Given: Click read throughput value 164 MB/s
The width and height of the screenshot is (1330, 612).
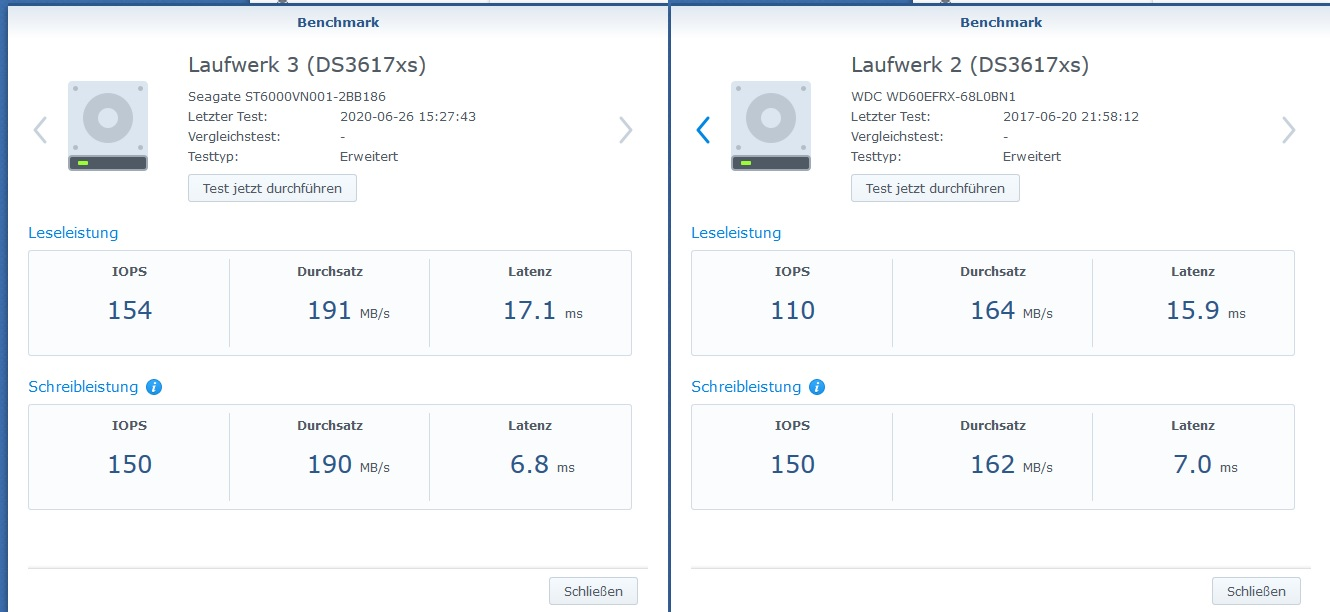Looking at the screenshot, I should click(x=1011, y=311).
